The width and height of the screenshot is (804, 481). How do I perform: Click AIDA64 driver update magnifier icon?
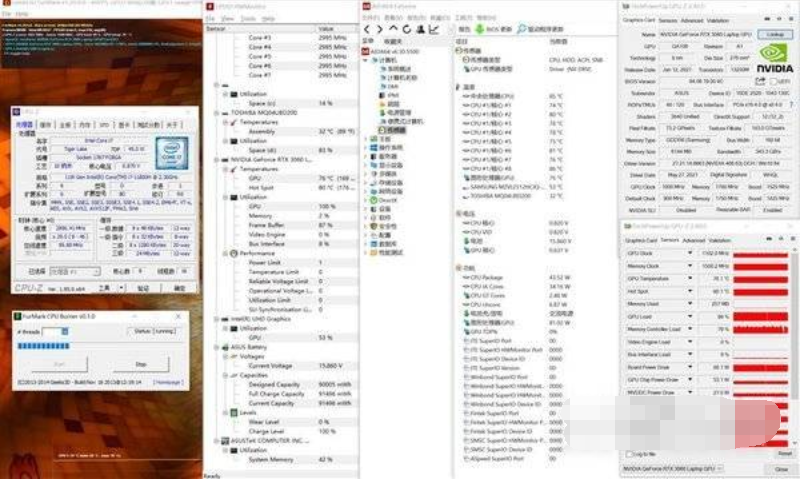click(521, 29)
